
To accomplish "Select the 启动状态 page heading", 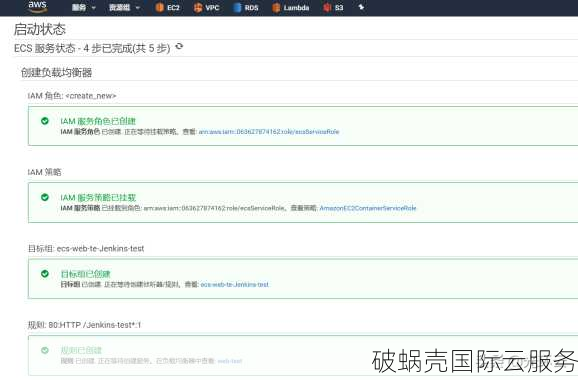I will pos(39,29).
